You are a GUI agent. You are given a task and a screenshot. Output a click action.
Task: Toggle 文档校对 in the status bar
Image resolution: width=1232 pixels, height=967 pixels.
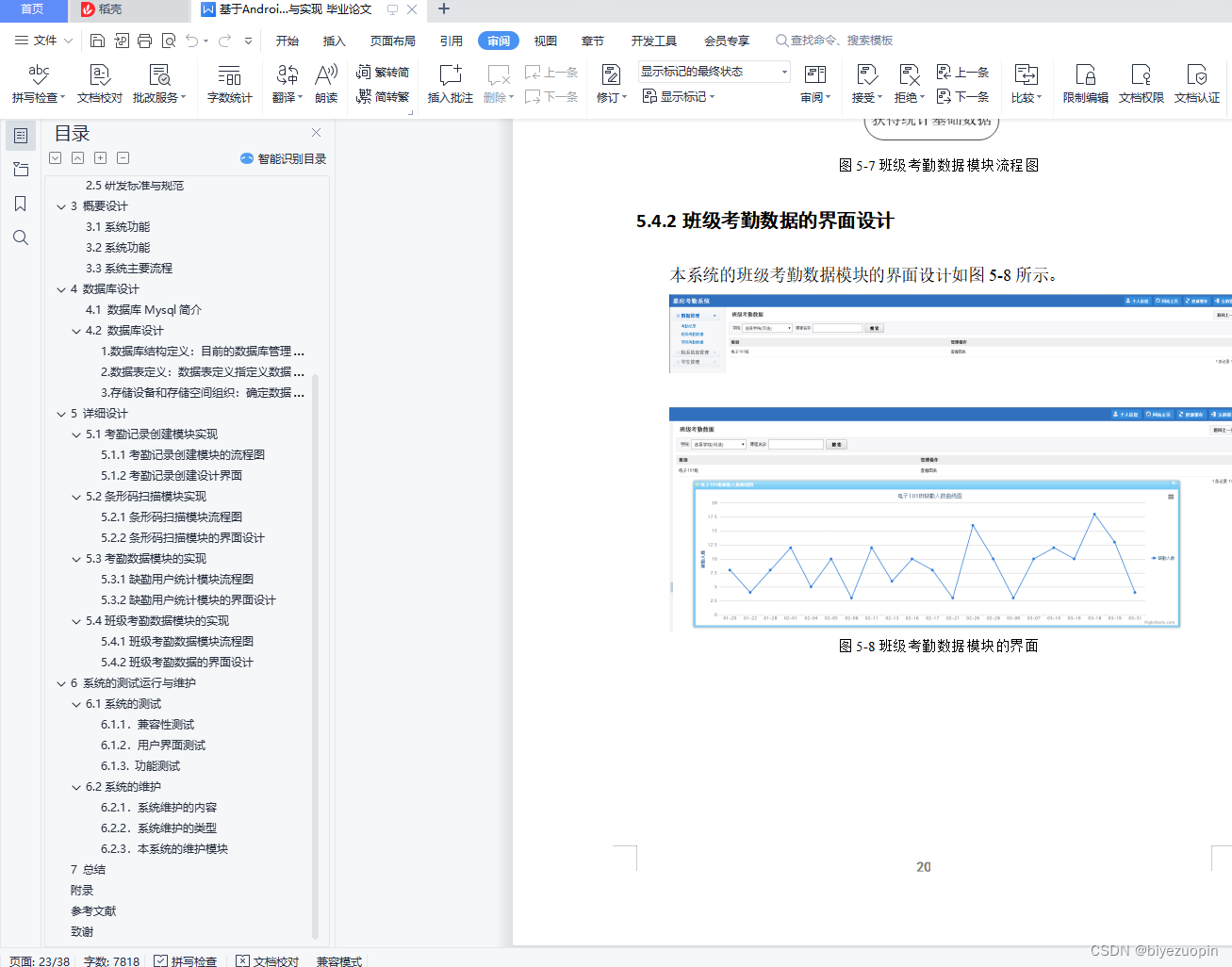tap(268, 961)
